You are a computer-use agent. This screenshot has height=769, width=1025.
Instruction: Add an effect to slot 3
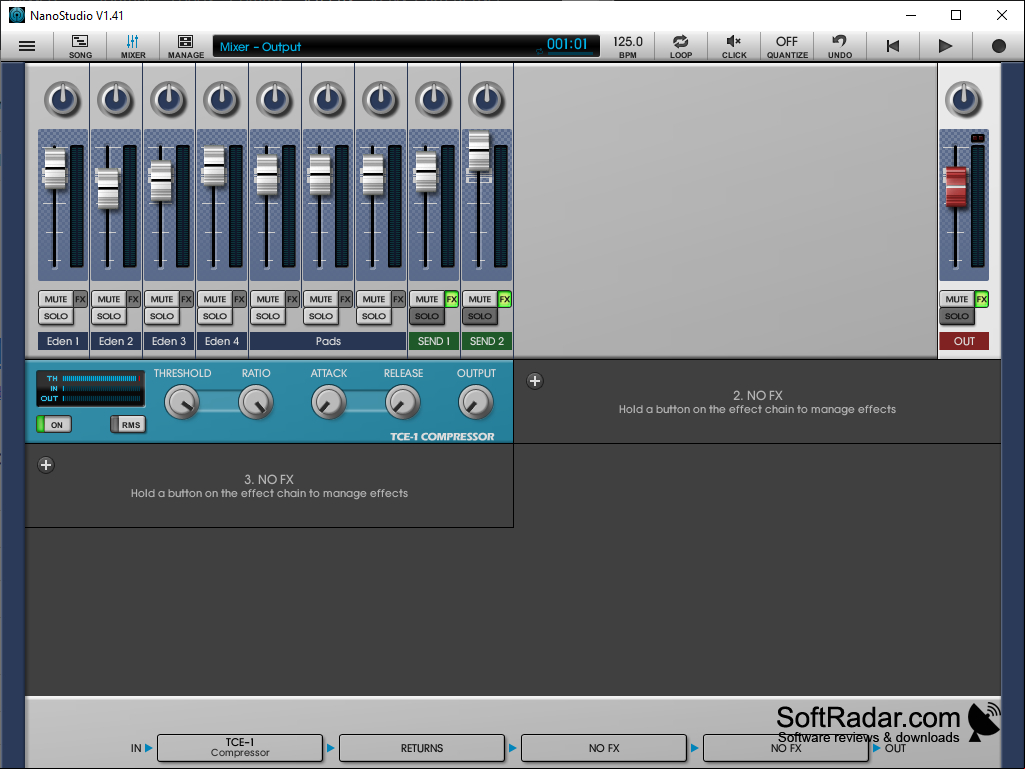pos(46,465)
